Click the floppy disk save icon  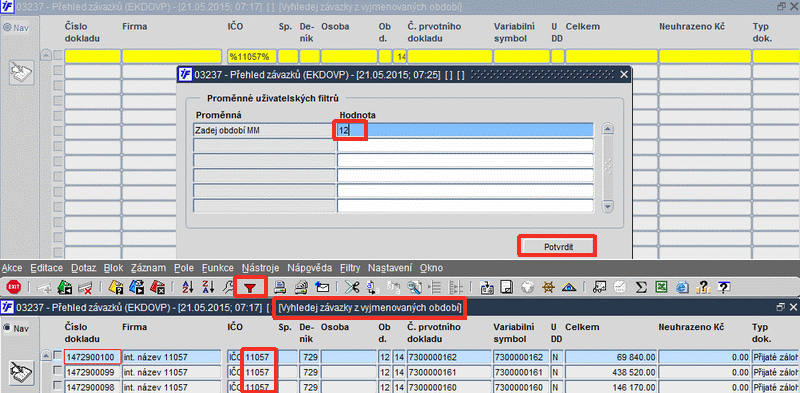coord(506,287)
